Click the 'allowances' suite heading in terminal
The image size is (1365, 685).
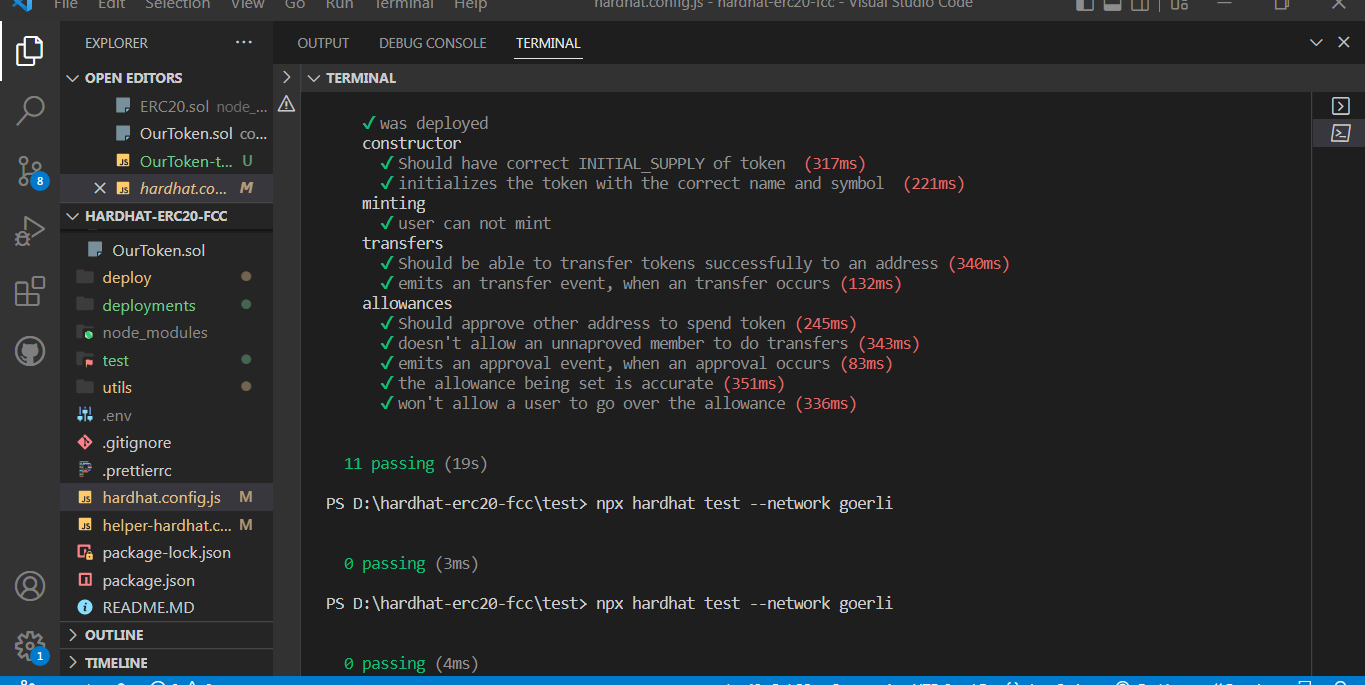click(407, 304)
